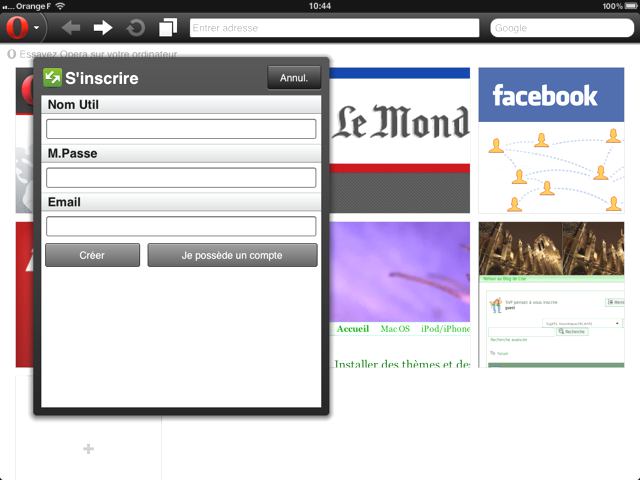Click the Google search field
Screen dimensions: 640x480
(561, 28)
